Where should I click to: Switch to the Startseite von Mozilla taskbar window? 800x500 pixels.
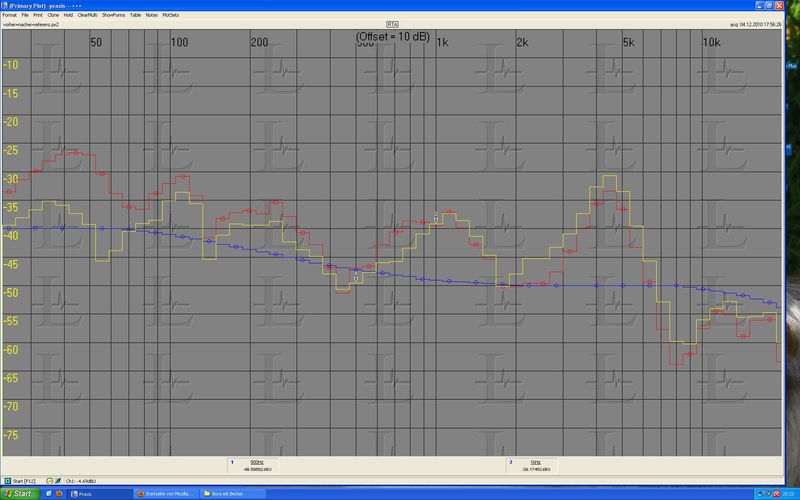pyautogui.click(x=166, y=494)
